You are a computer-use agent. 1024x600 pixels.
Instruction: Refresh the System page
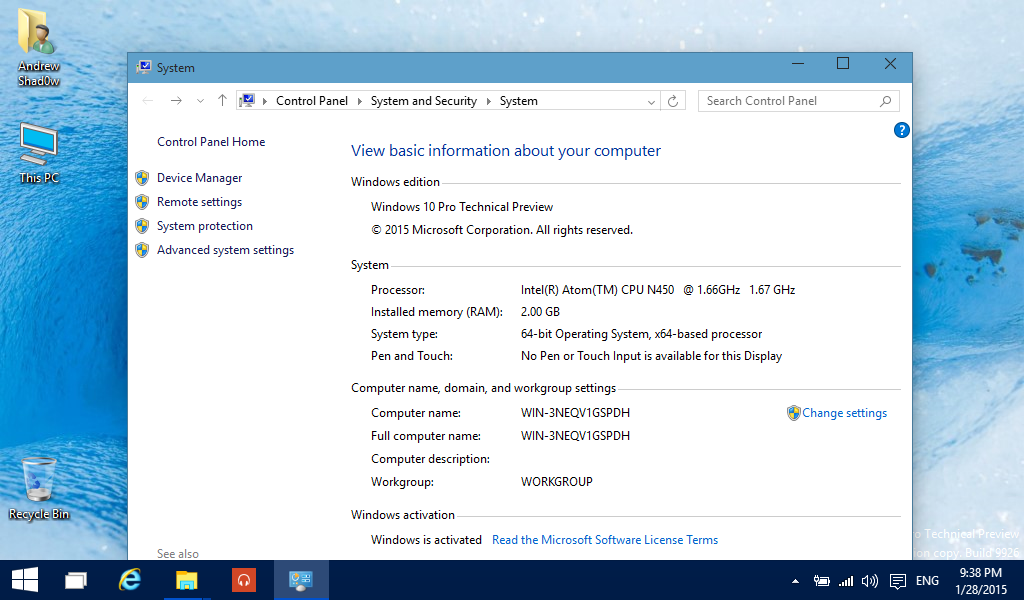tap(673, 101)
